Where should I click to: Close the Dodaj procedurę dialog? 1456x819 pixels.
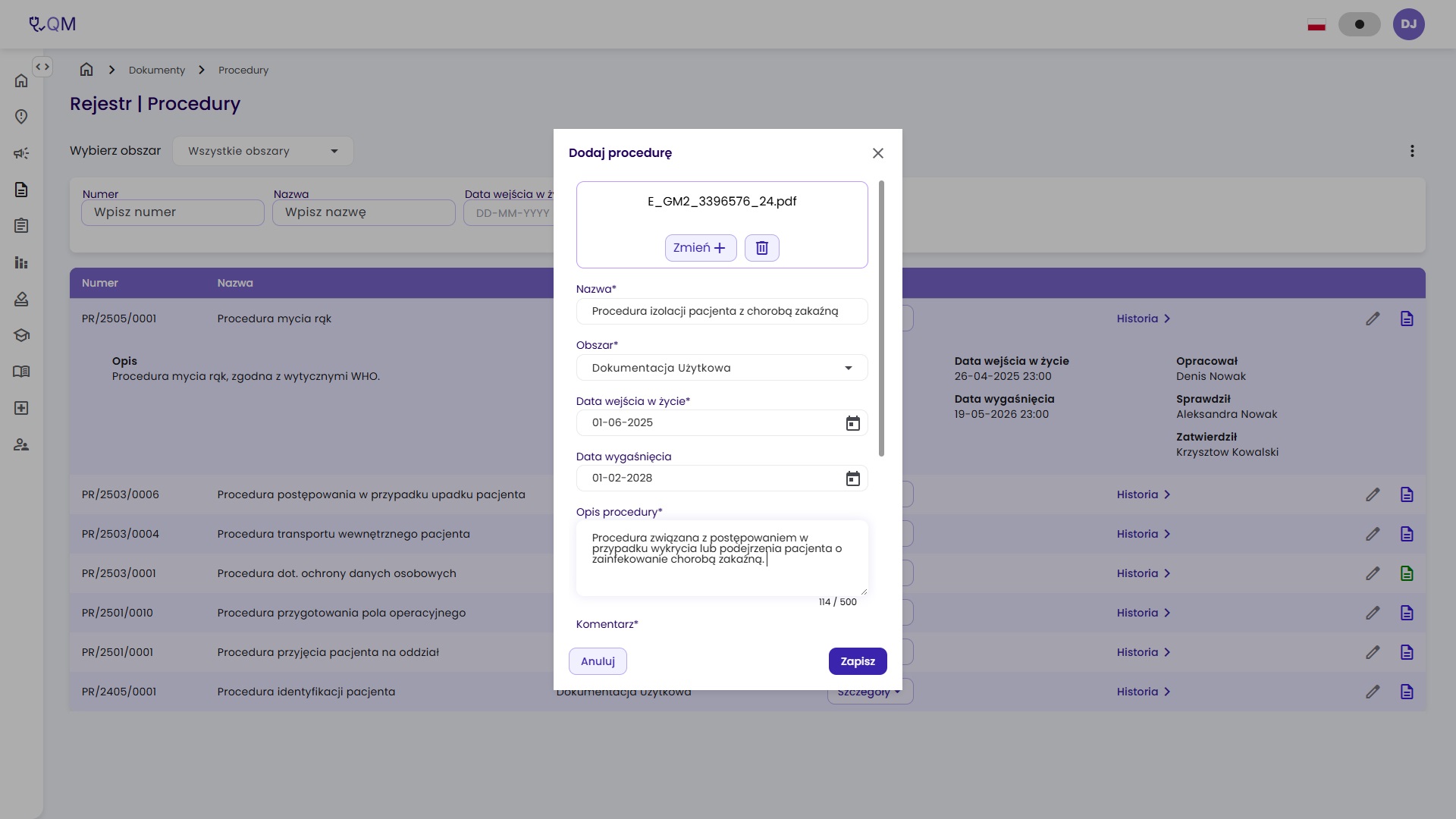877,153
